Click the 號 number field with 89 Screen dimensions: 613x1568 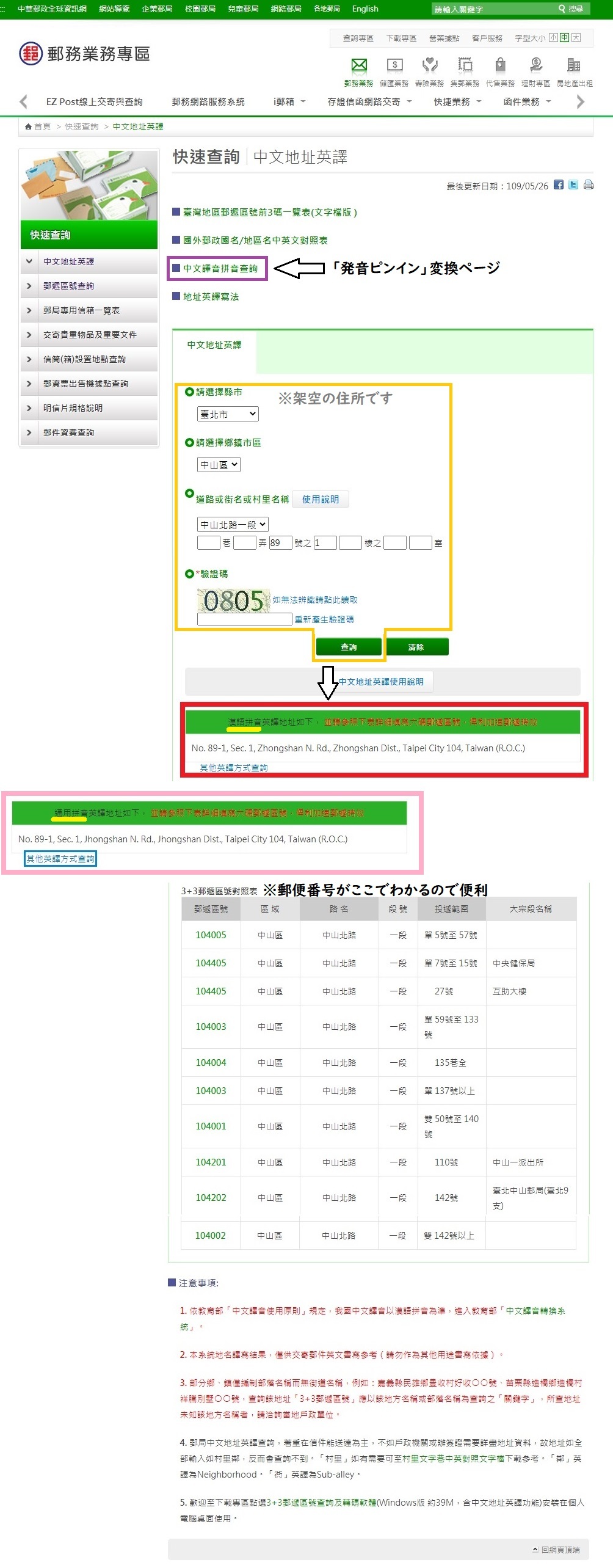[x=281, y=542]
